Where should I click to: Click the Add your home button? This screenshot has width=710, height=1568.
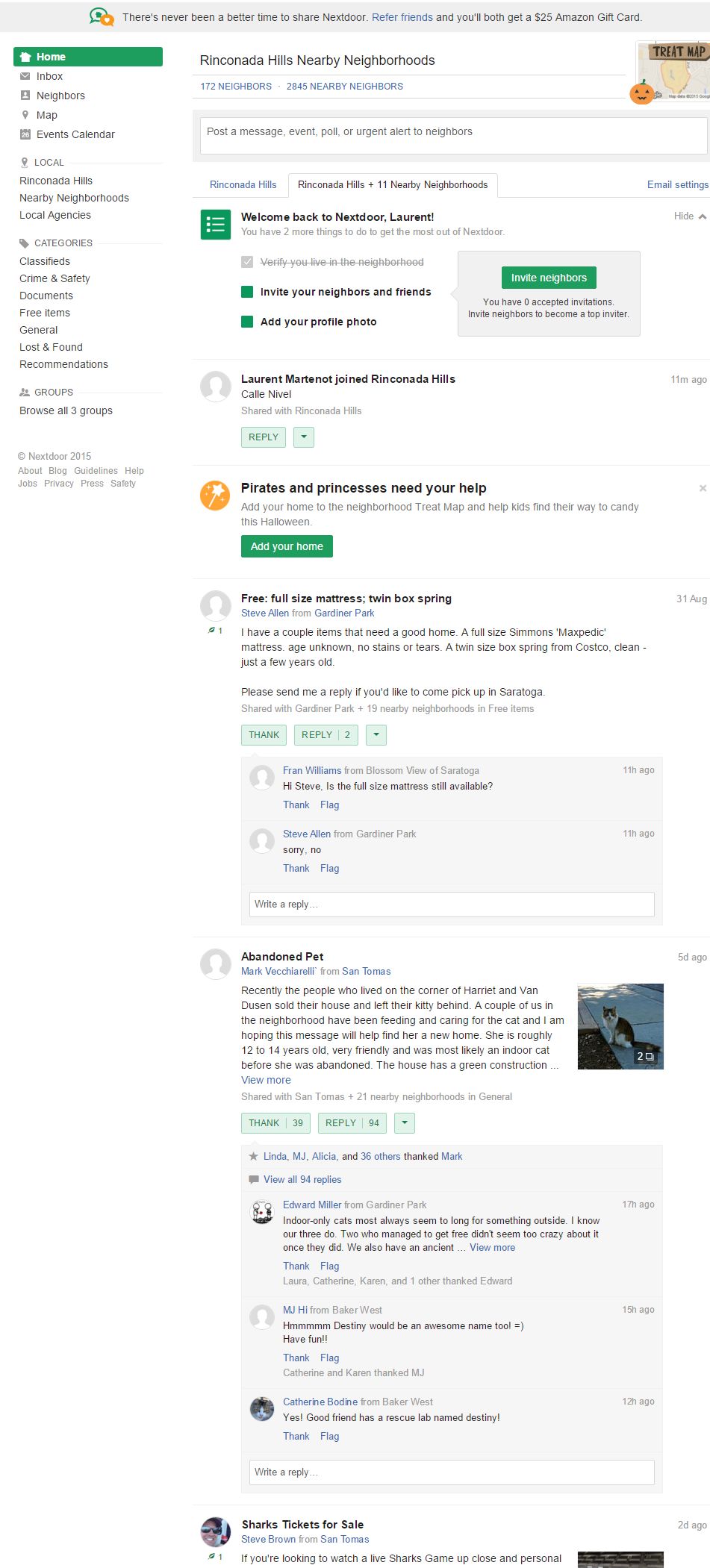(x=287, y=546)
